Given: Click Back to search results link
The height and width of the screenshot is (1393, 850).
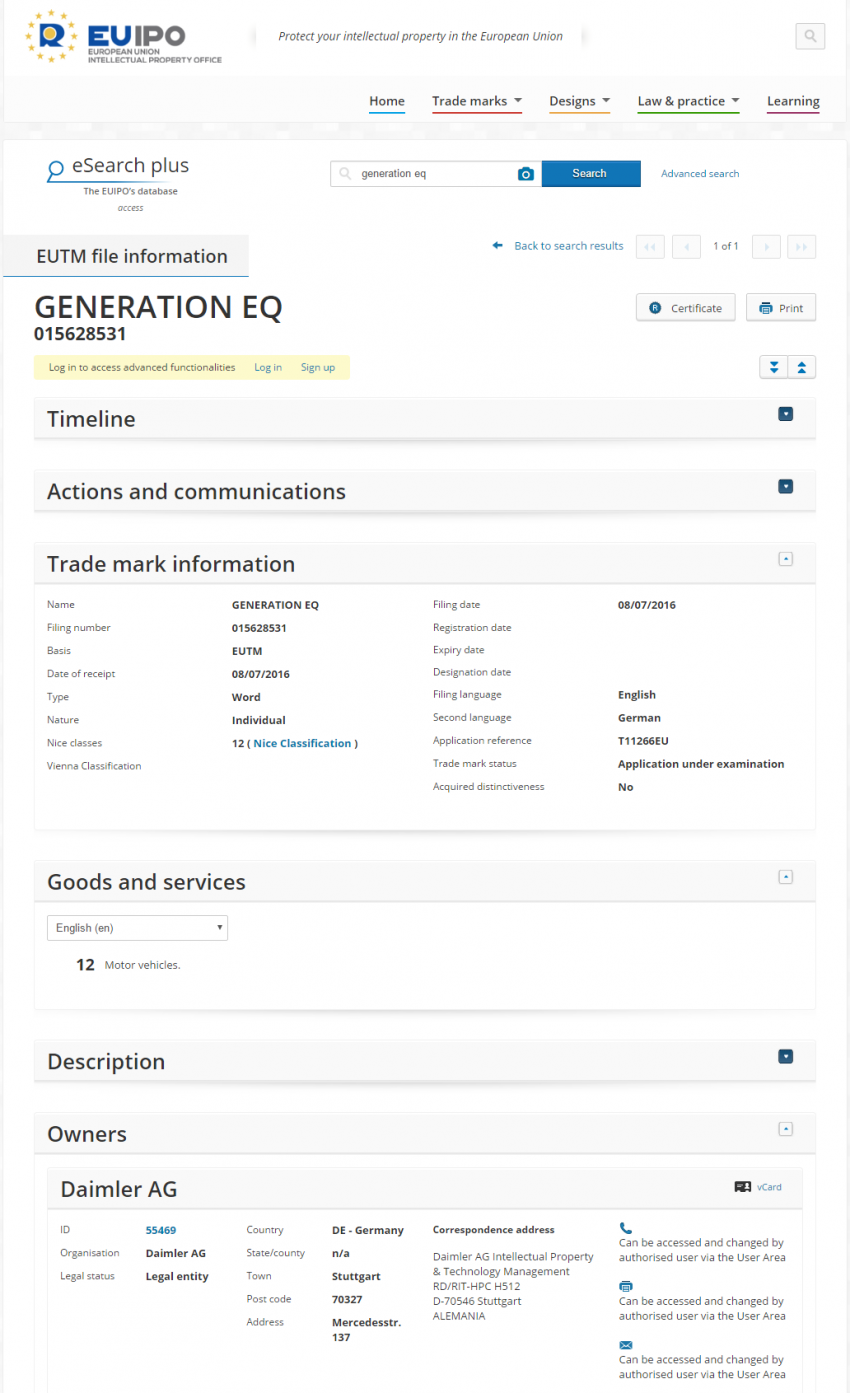Looking at the screenshot, I should coord(569,246).
